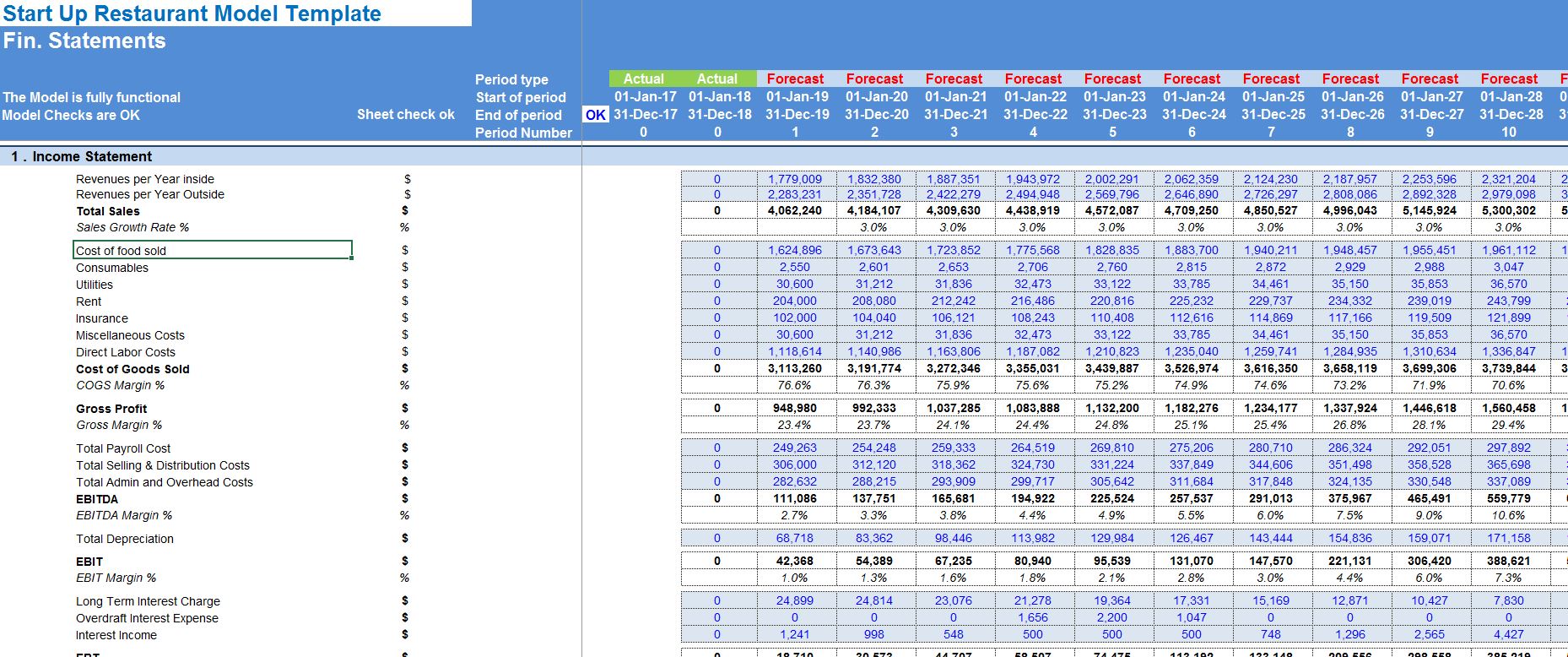The image size is (1568, 657).
Task: Select the 'Period Number' label
Action: [x=523, y=133]
